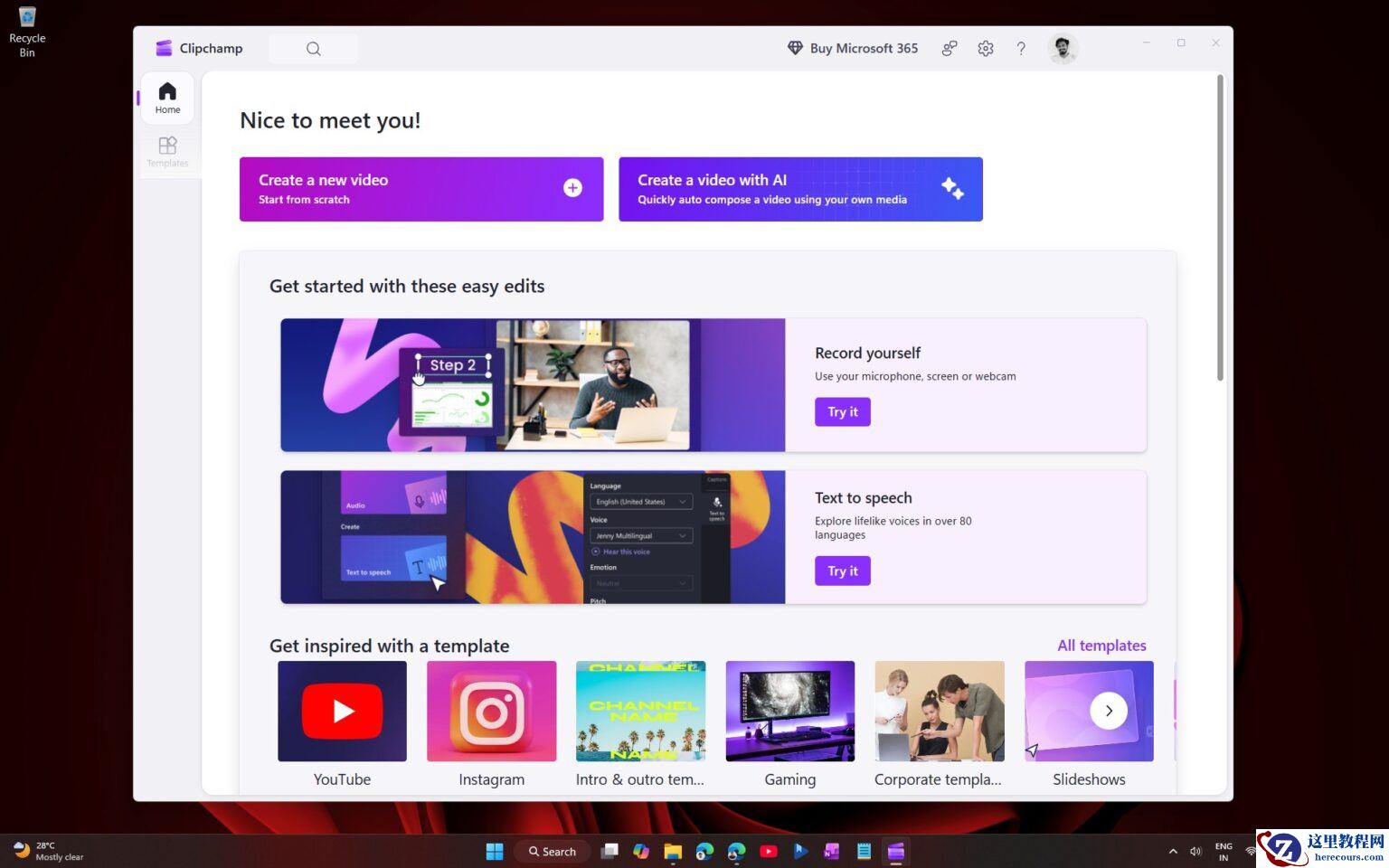Open the Record yourself preview image

pyautogui.click(x=533, y=385)
